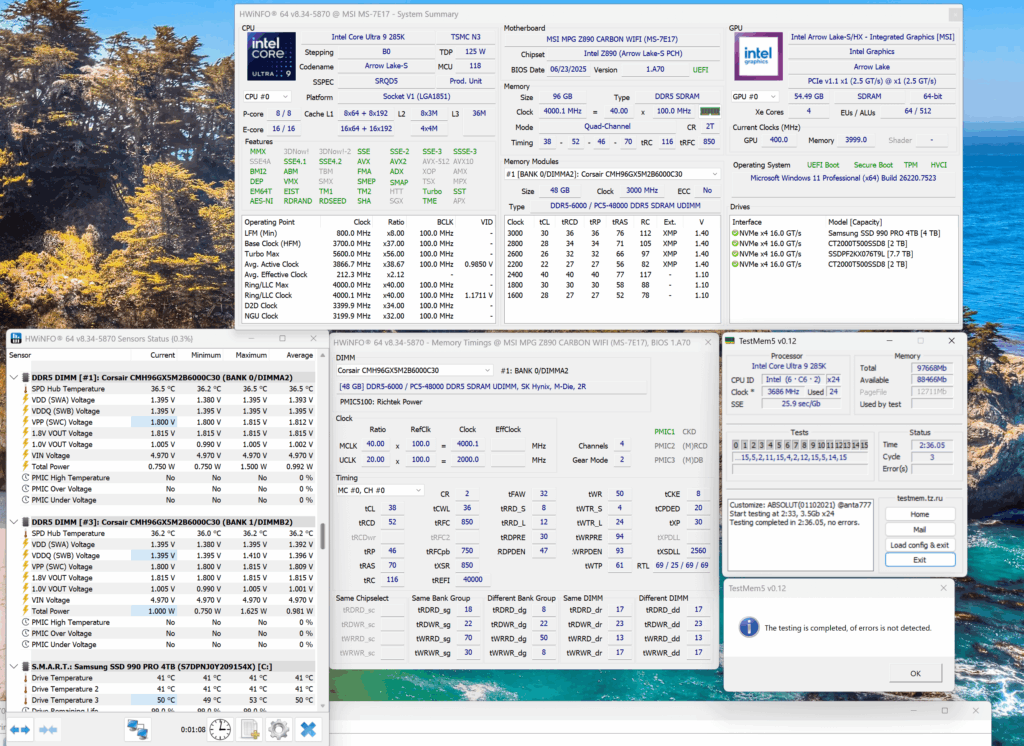Click the clock icon of DIMM #1 PMIC Over Voltage
Image resolution: width=1024 pixels, height=746 pixels.
pos(26,489)
